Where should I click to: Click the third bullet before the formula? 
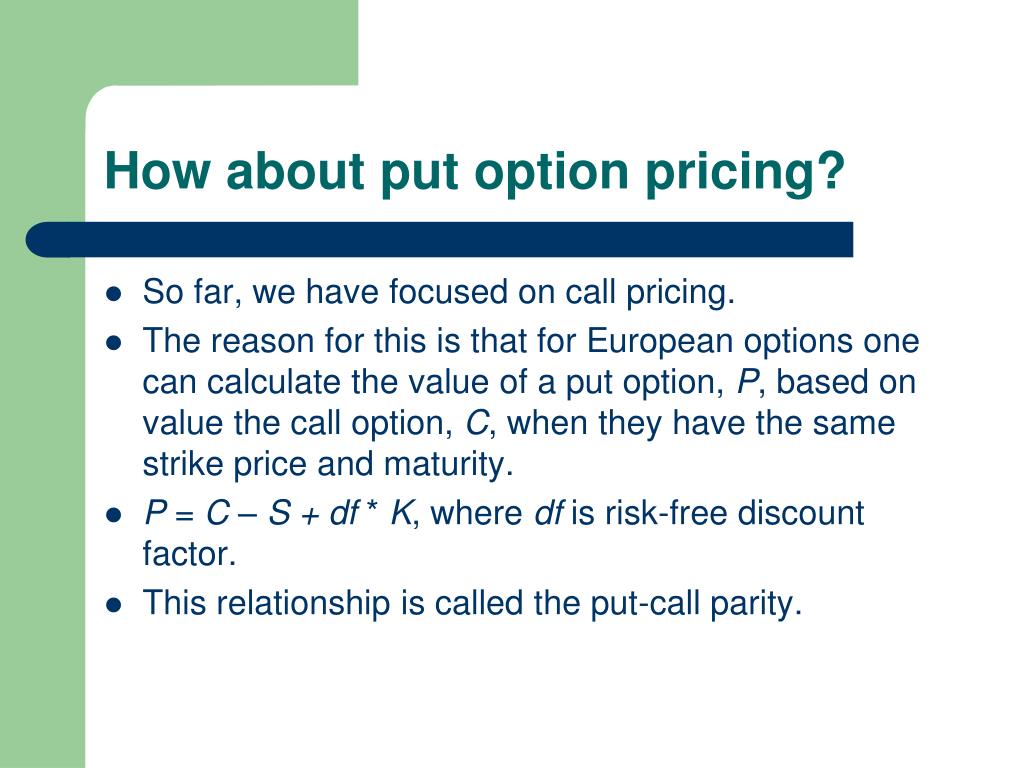tap(114, 515)
